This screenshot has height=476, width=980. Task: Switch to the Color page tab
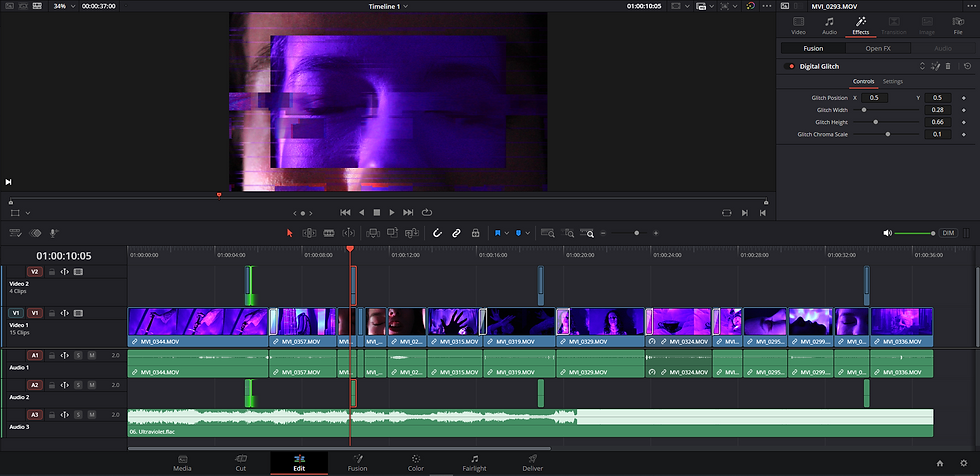coord(415,463)
